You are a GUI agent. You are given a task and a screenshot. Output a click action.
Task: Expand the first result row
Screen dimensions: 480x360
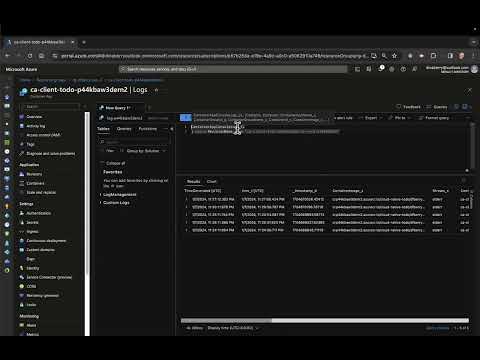click(x=187, y=199)
